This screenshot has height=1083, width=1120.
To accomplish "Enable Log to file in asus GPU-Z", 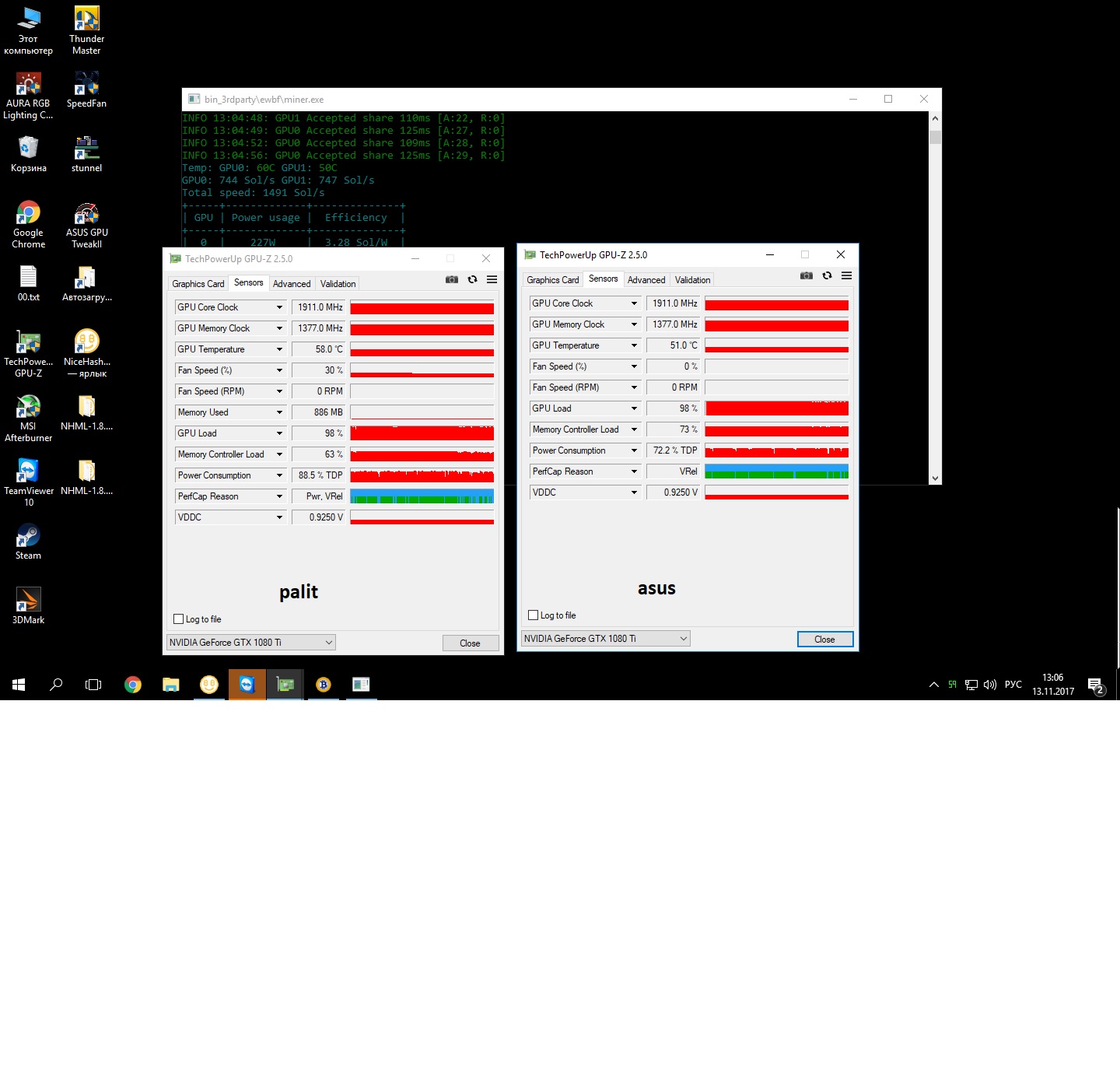I will pos(552,615).
